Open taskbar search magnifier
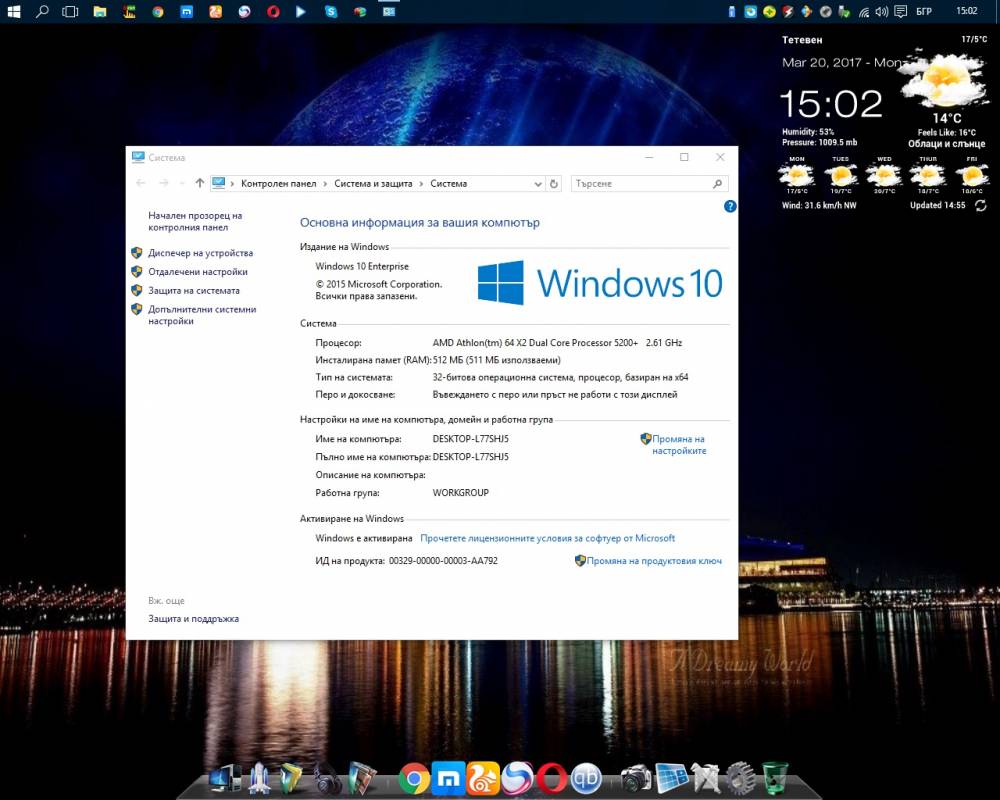Screen dimensions: 1000x800 tap(42, 11)
